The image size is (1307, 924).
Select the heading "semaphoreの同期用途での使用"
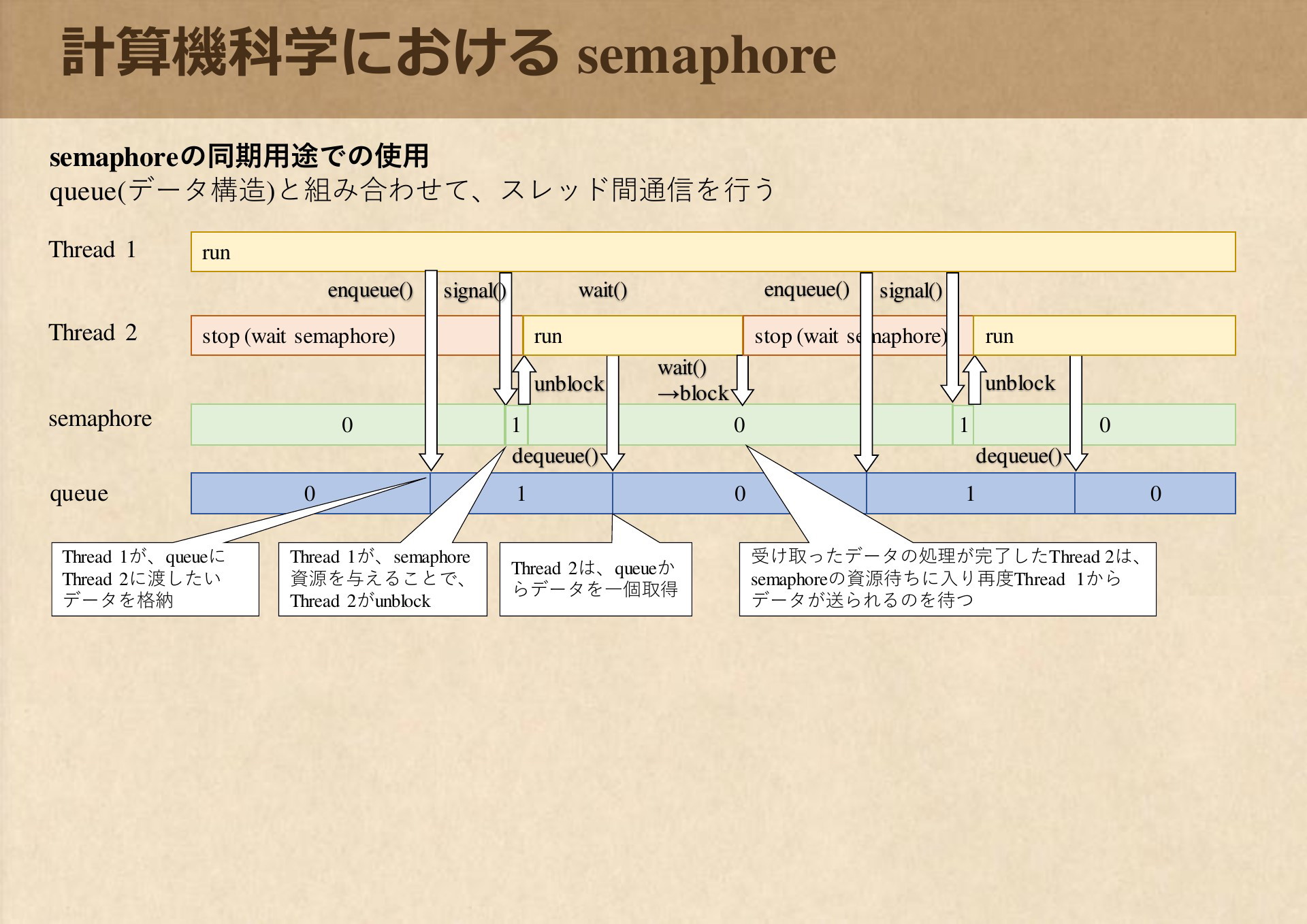coord(239,156)
